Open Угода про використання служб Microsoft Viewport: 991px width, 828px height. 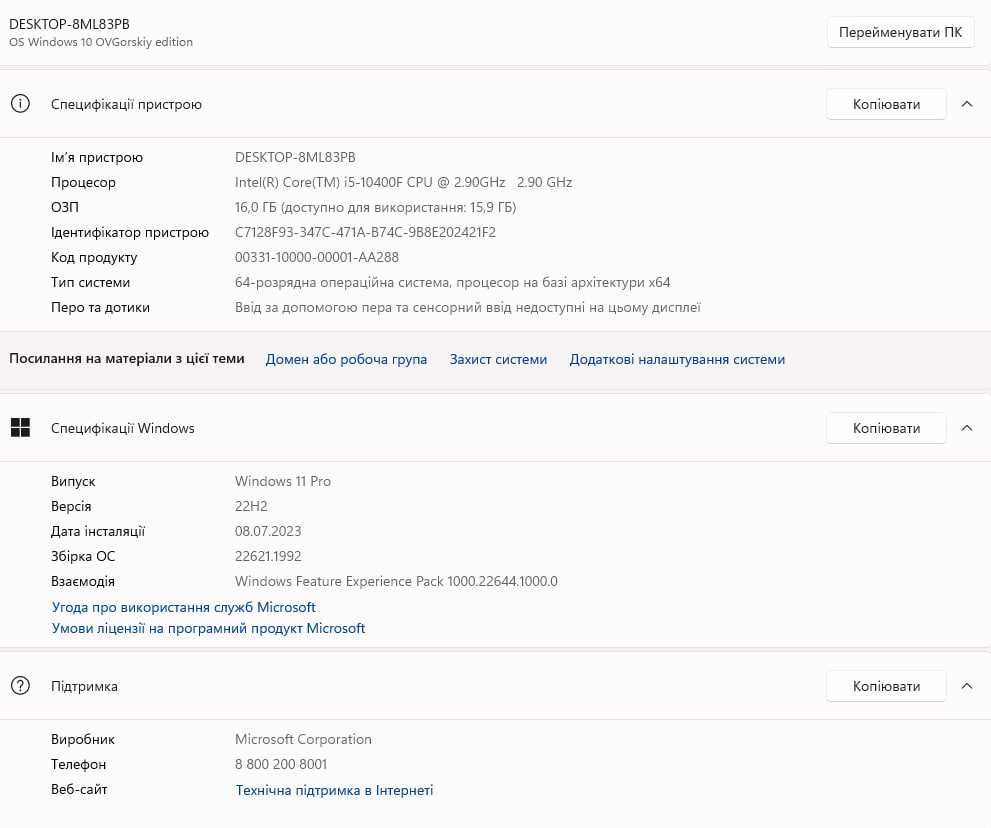(x=183, y=607)
